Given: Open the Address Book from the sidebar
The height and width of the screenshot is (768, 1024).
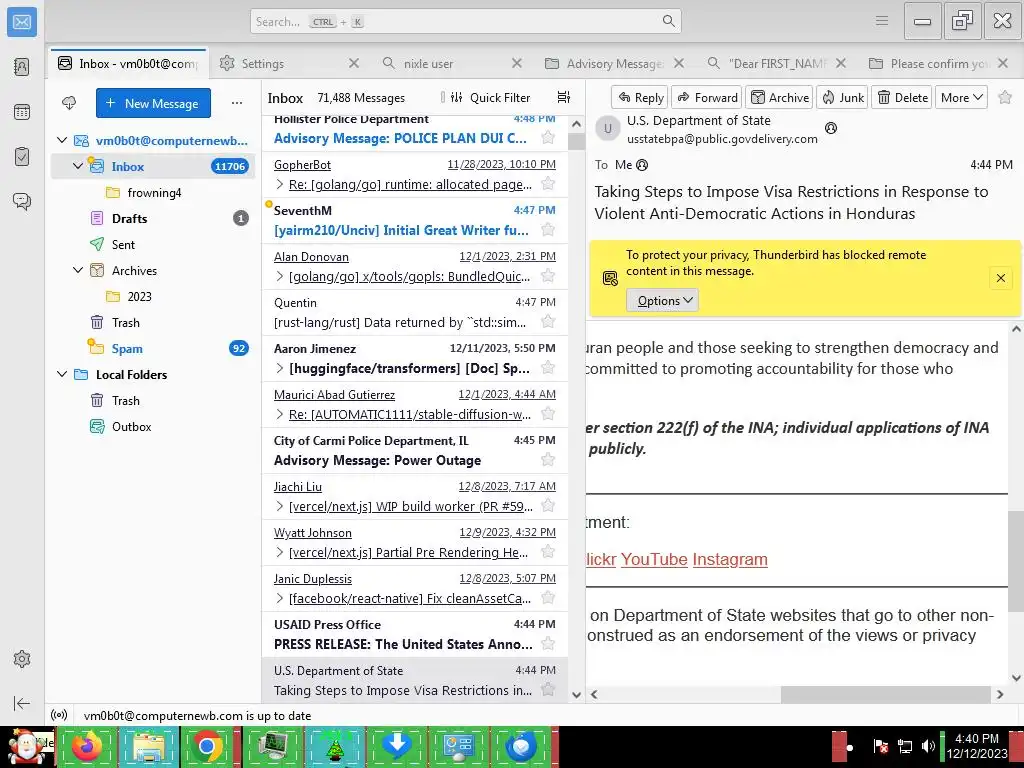Looking at the screenshot, I should click(22, 67).
